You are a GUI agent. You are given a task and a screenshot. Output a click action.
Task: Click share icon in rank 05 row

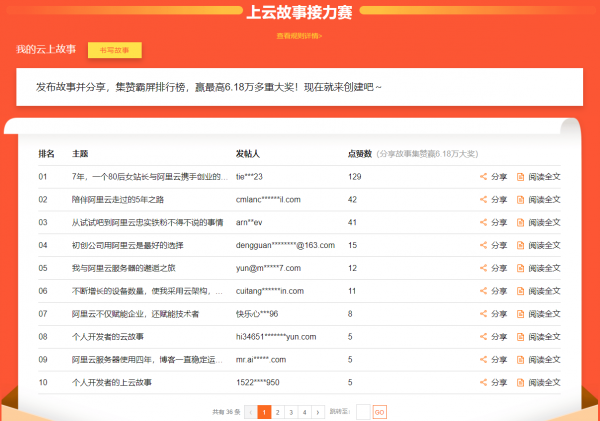pos(484,268)
